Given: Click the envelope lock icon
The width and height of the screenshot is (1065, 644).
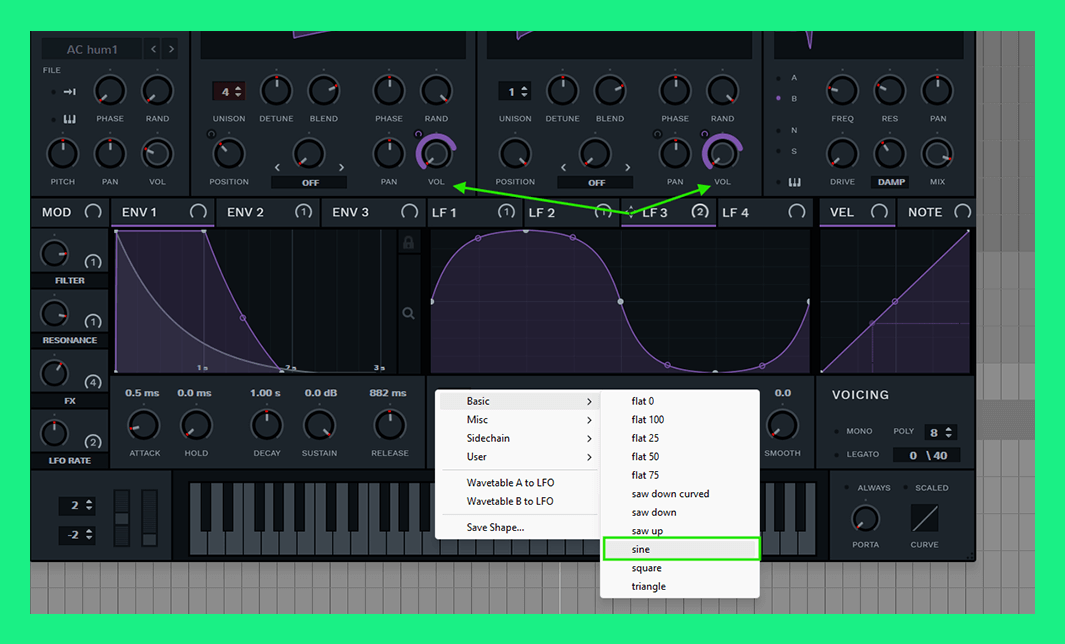Looking at the screenshot, I should pyautogui.click(x=408, y=243).
